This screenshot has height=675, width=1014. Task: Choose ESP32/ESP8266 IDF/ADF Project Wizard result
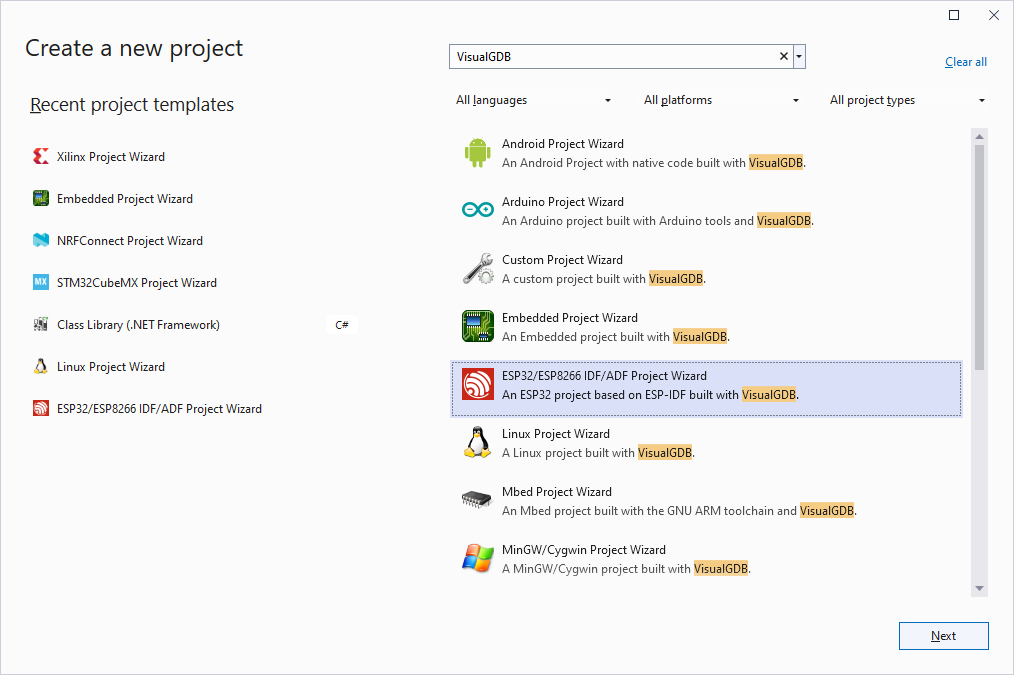[x=706, y=389]
